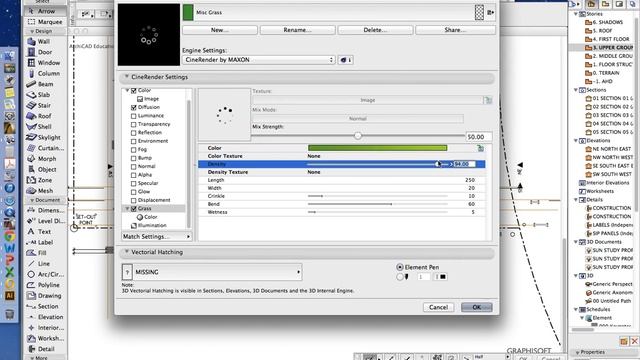Collapse the Vectorial Hatching section

(x=127, y=252)
